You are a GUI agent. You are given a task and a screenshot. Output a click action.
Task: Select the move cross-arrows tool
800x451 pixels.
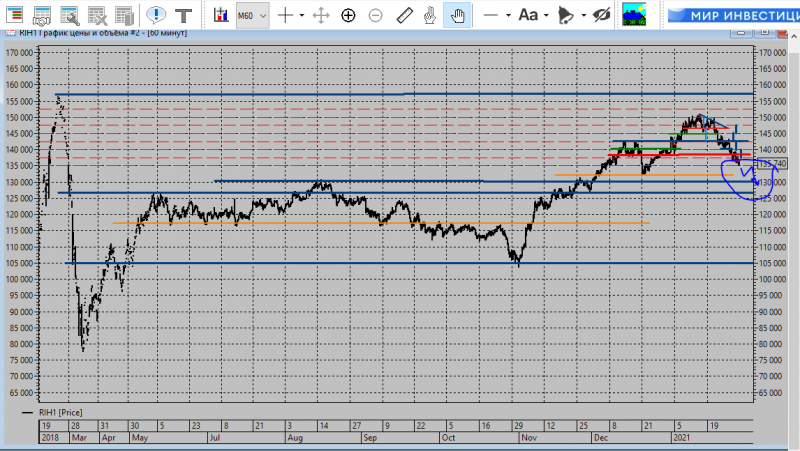321,15
